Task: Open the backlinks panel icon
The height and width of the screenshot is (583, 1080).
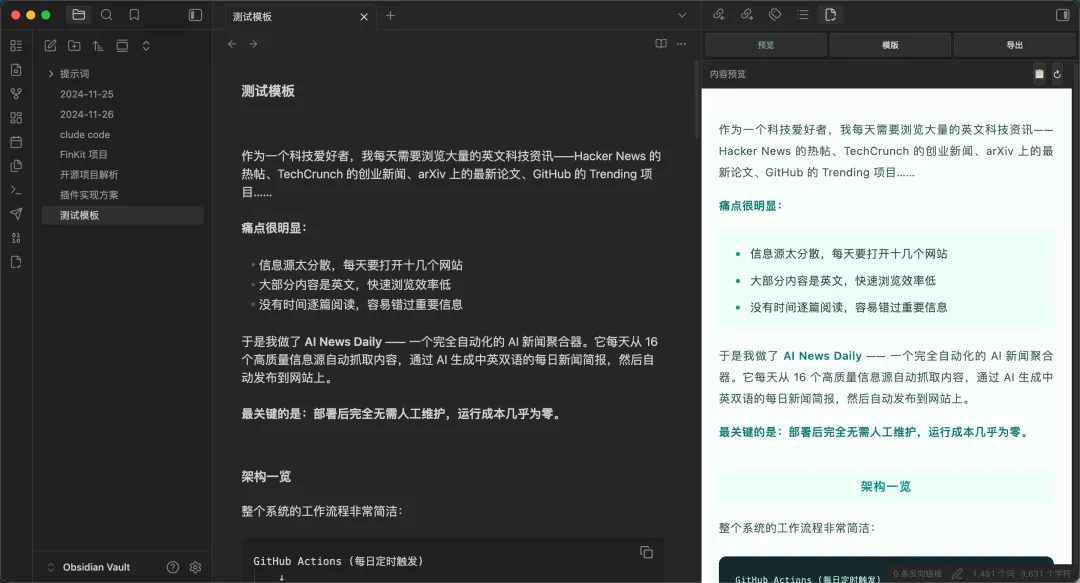Action: [x=719, y=14]
